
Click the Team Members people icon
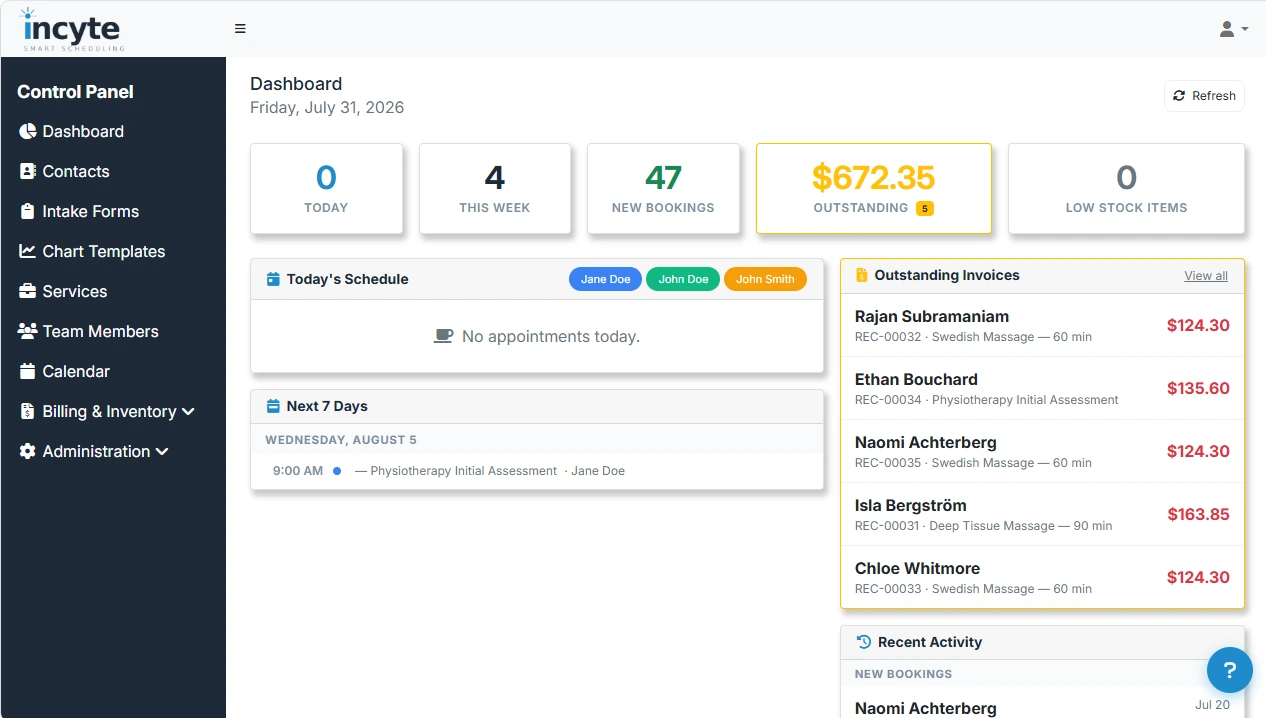click(28, 331)
